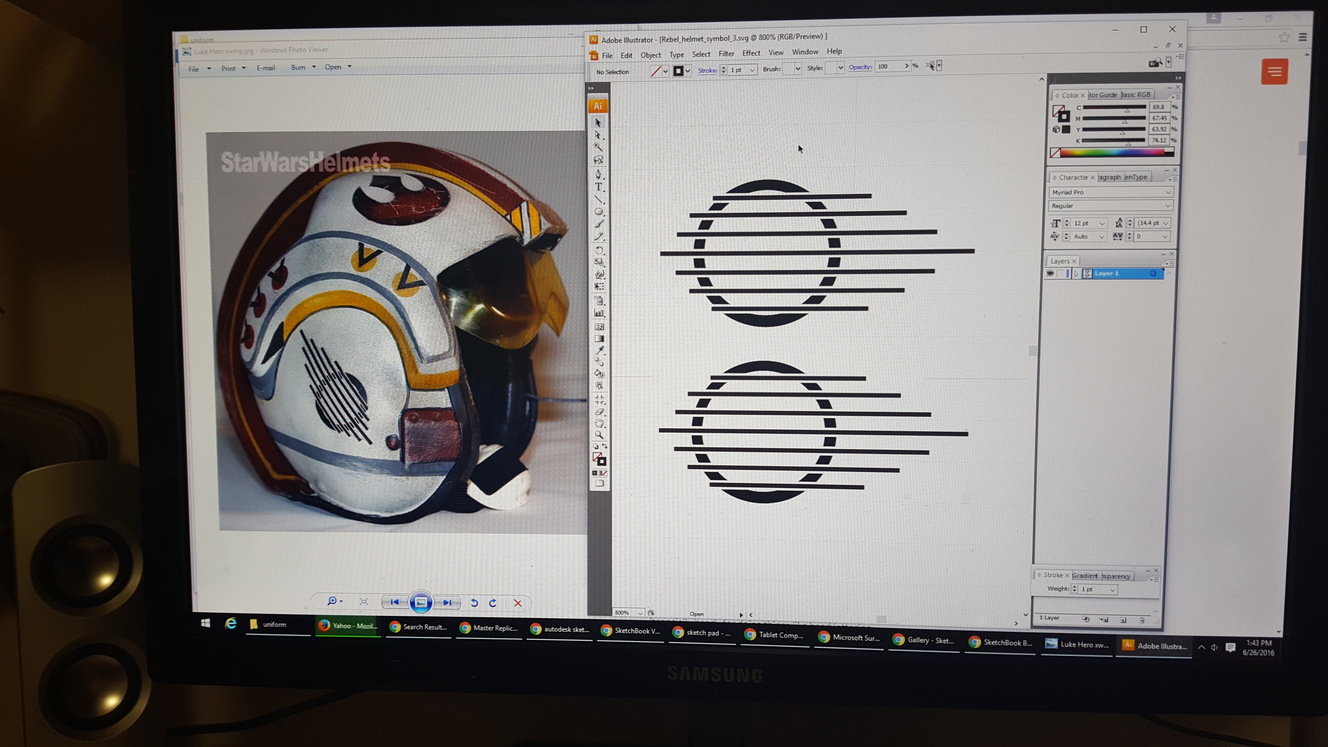Select the Pencil tool
Image resolution: width=1328 pixels, height=747 pixels.
(x=598, y=236)
